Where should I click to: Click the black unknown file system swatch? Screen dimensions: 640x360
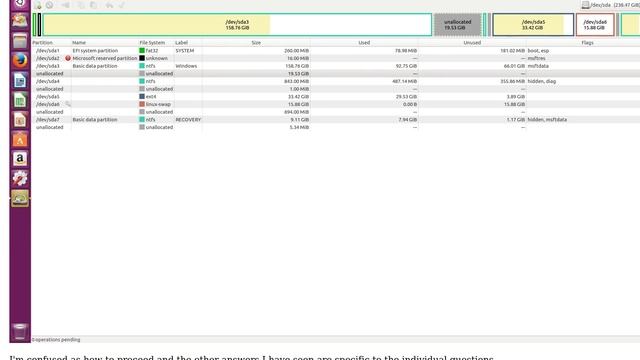142,58
